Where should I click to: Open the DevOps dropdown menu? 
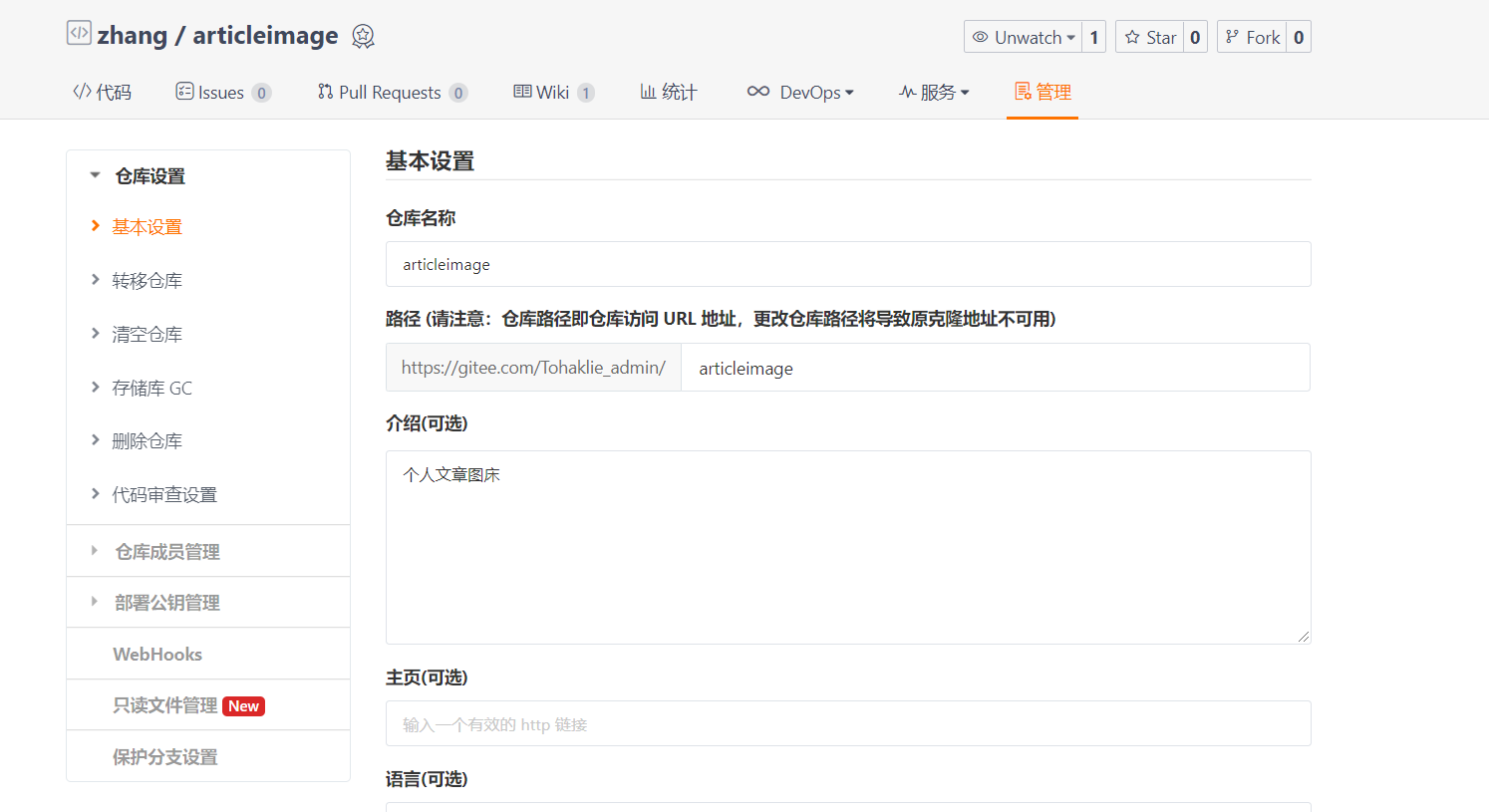(800, 92)
